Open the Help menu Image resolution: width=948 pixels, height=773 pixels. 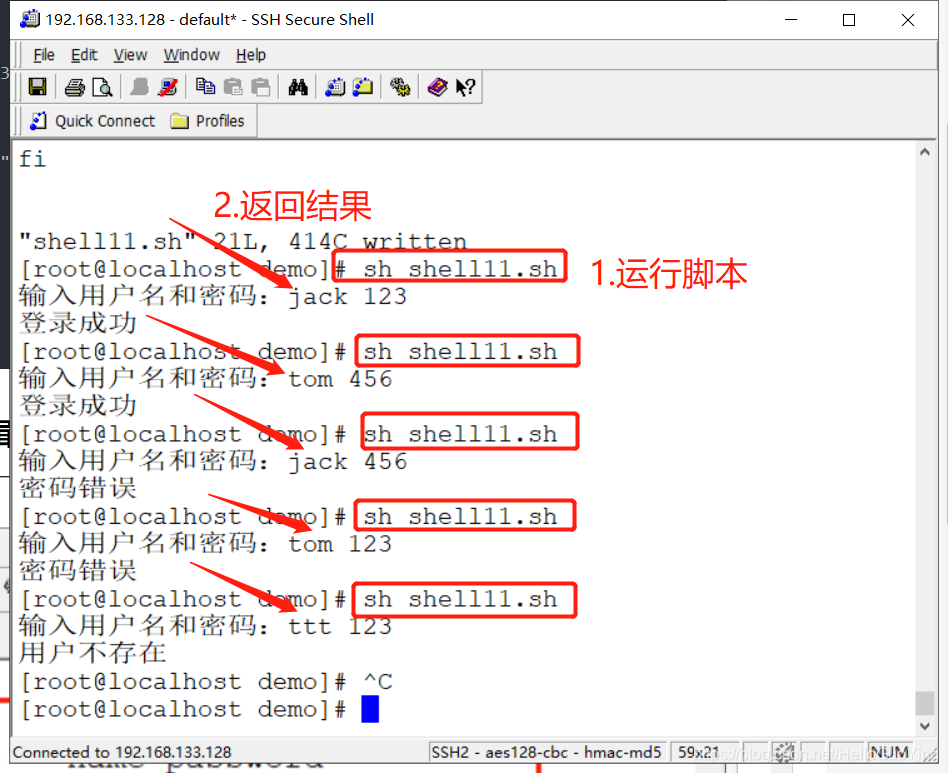point(250,55)
